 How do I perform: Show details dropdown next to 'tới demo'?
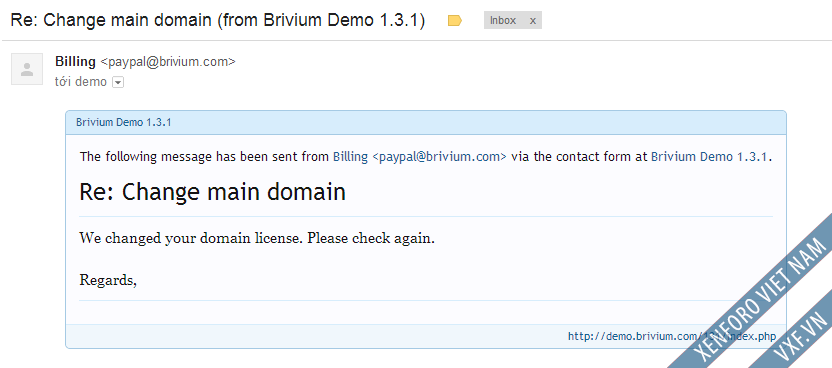[x=118, y=83]
